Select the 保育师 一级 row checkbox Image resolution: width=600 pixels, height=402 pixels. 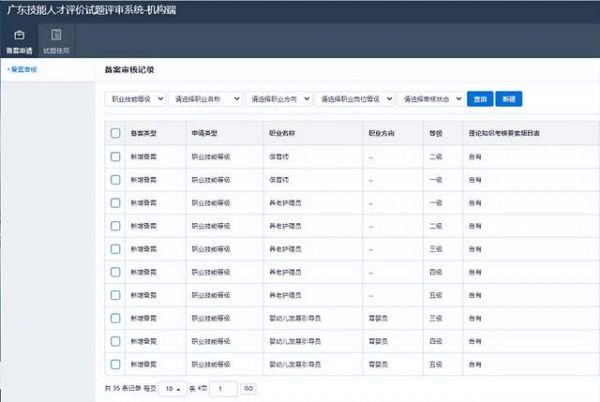[x=115, y=180]
